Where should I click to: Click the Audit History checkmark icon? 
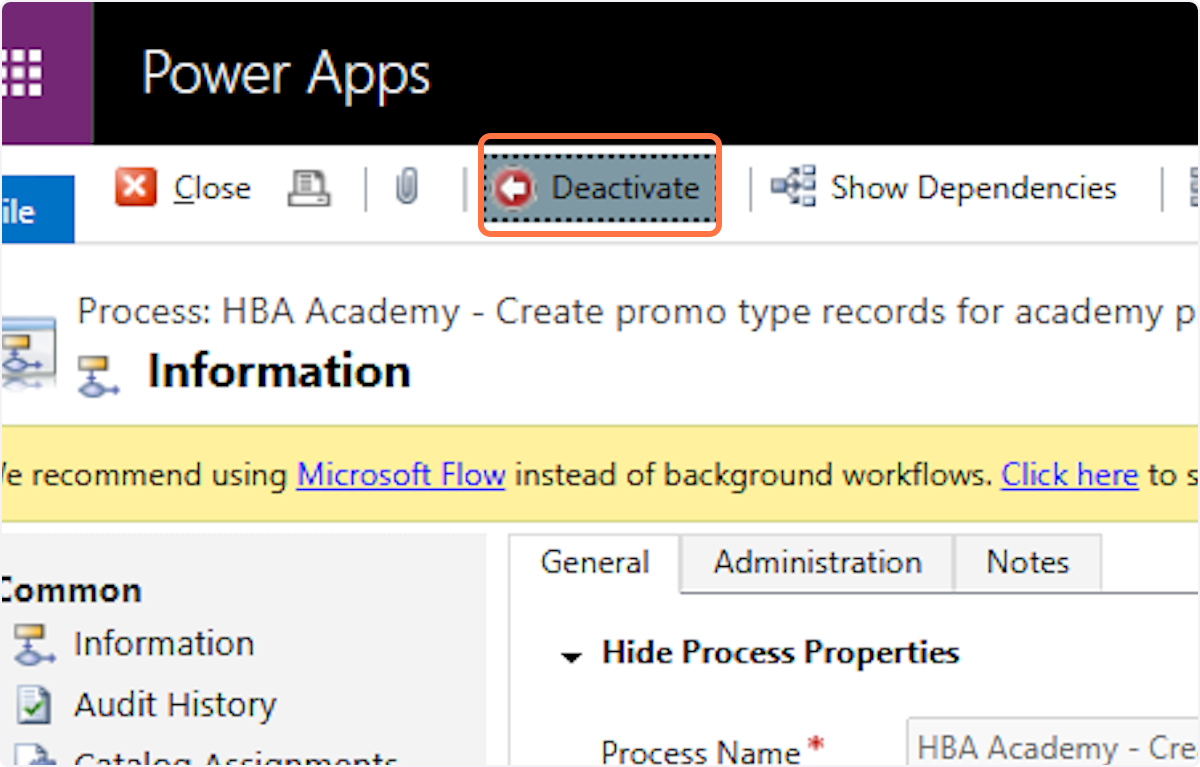click(x=32, y=706)
